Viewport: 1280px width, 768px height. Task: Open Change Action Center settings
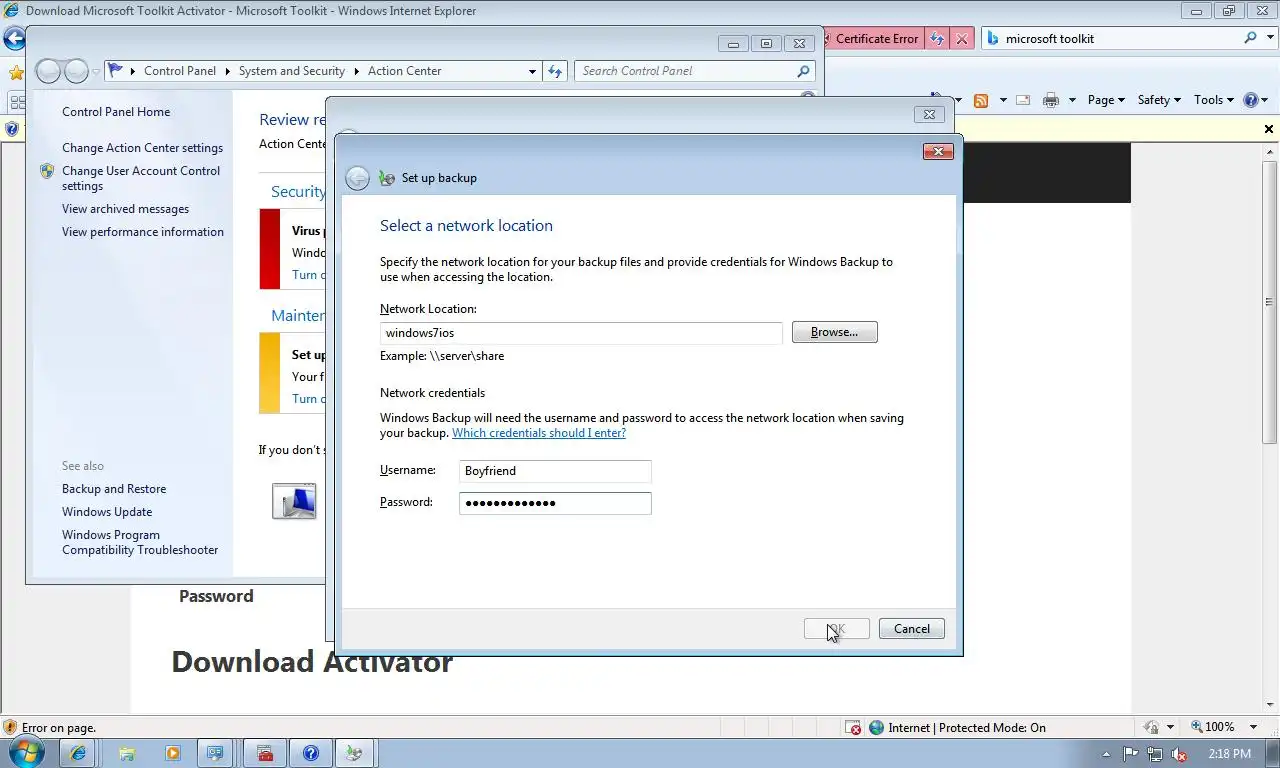click(x=142, y=148)
